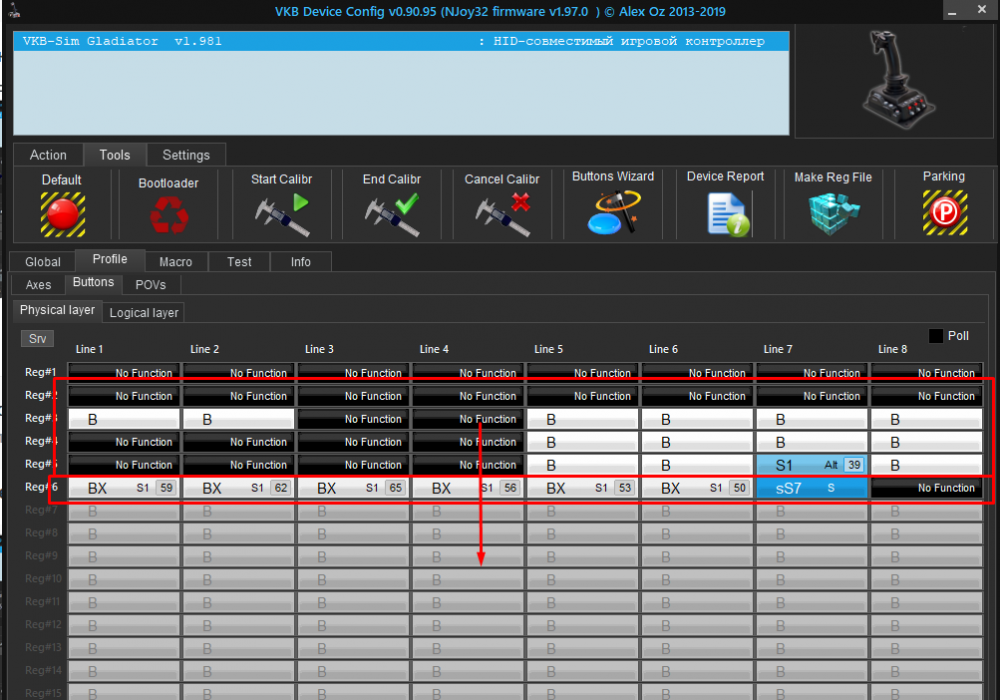
Task: Toggle the Poll checkbox
Action: click(x=936, y=336)
